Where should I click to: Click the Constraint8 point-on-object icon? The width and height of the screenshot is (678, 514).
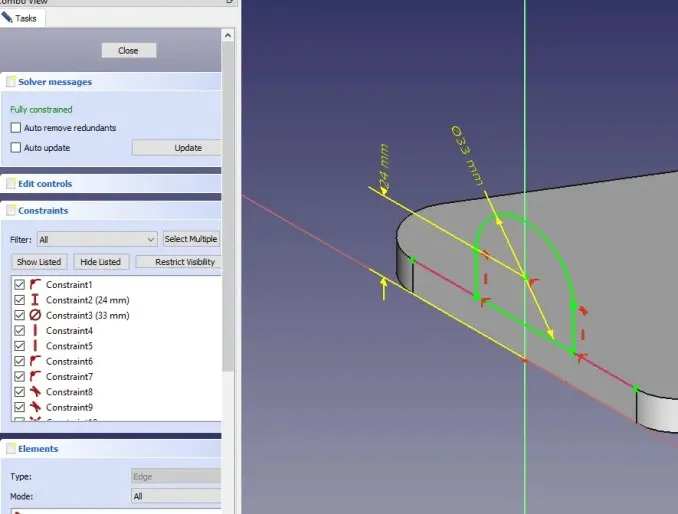pyautogui.click(x=35, y=392)
